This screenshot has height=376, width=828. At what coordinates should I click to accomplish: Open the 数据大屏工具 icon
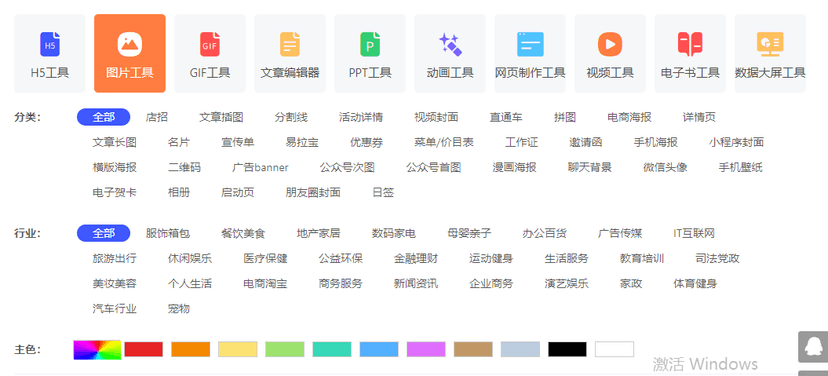tap(770, 44)
